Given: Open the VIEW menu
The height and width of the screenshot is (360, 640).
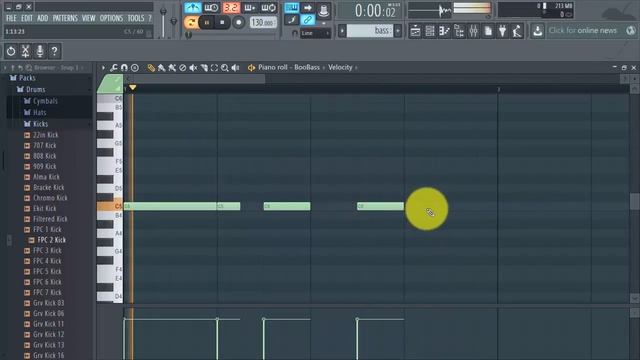Looking at the screenshot, I should click(x=88, y=18).
